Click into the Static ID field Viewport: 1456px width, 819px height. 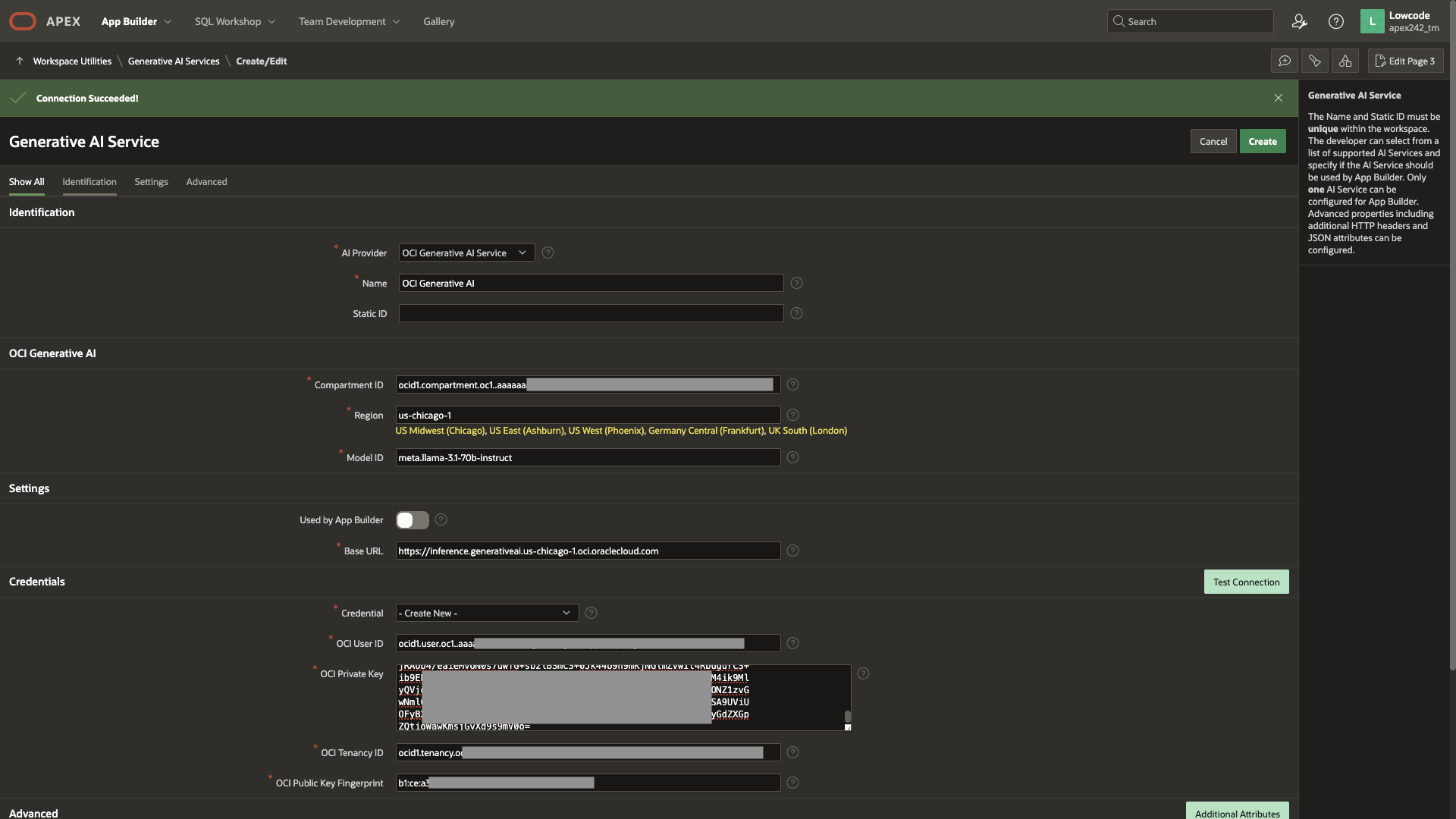[x=591, y=313]
